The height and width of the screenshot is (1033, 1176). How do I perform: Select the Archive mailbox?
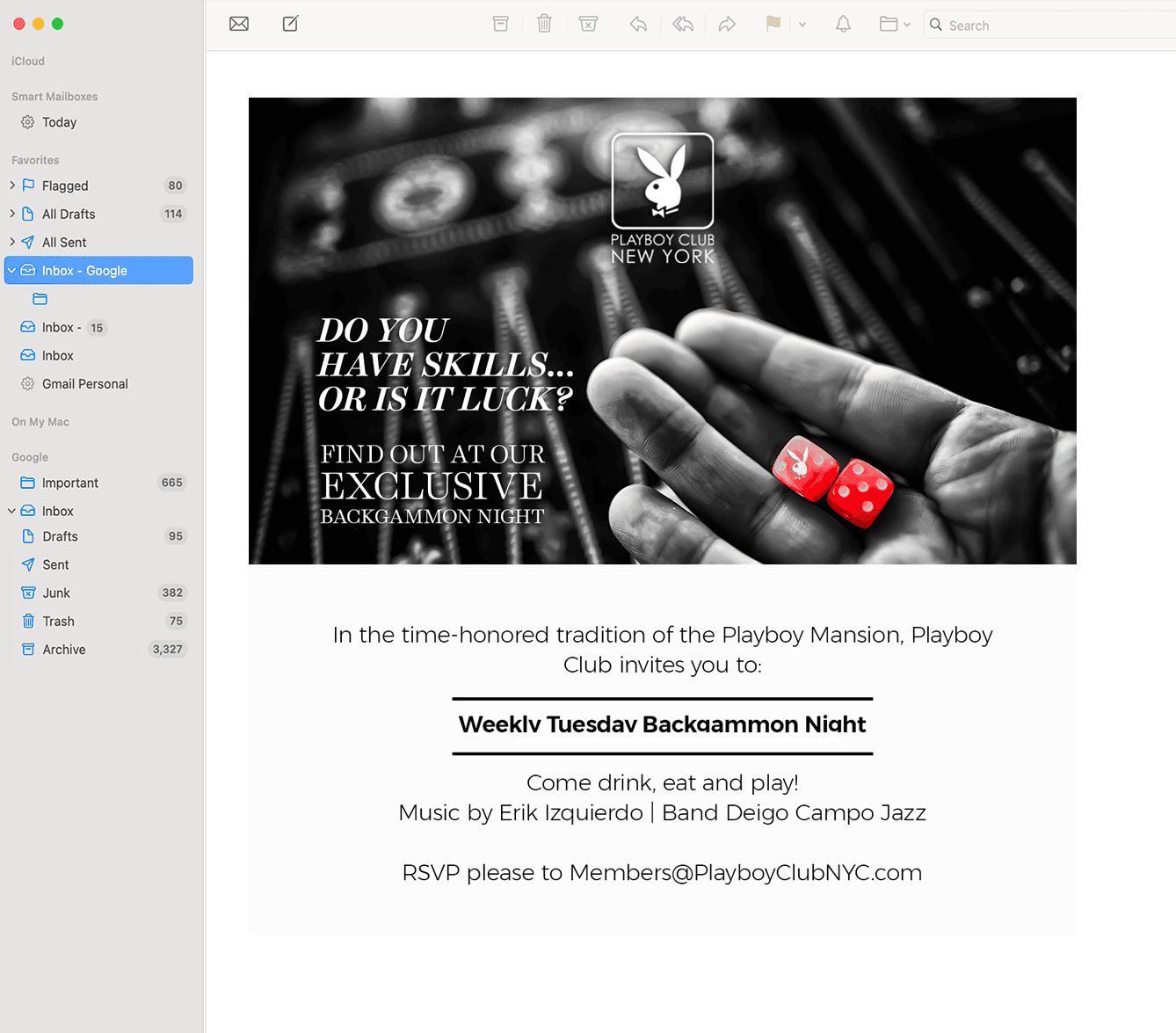pyautogui.click(x=64, y=650)
